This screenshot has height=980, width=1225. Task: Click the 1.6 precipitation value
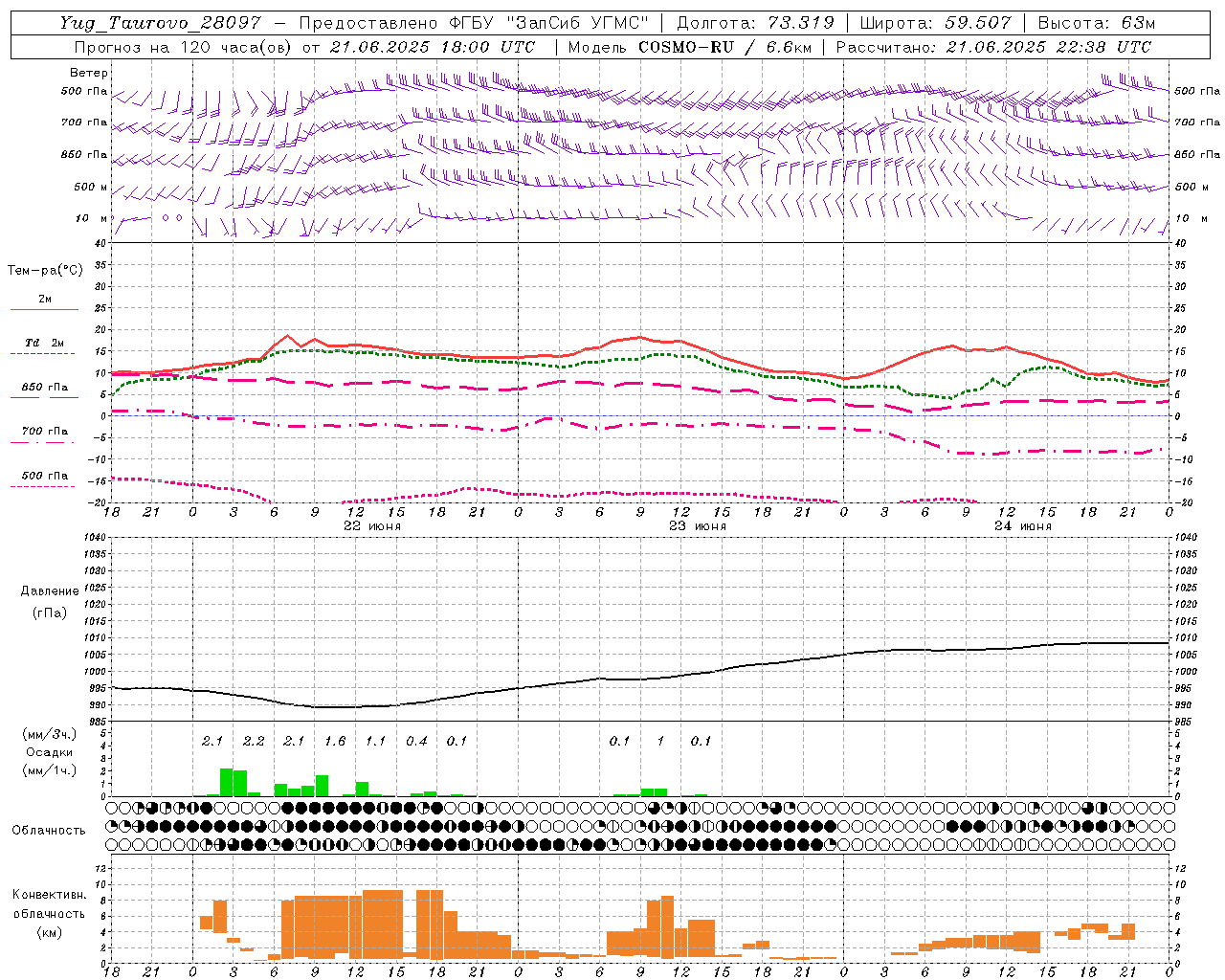pyautogui.click(x=335, y=742)
